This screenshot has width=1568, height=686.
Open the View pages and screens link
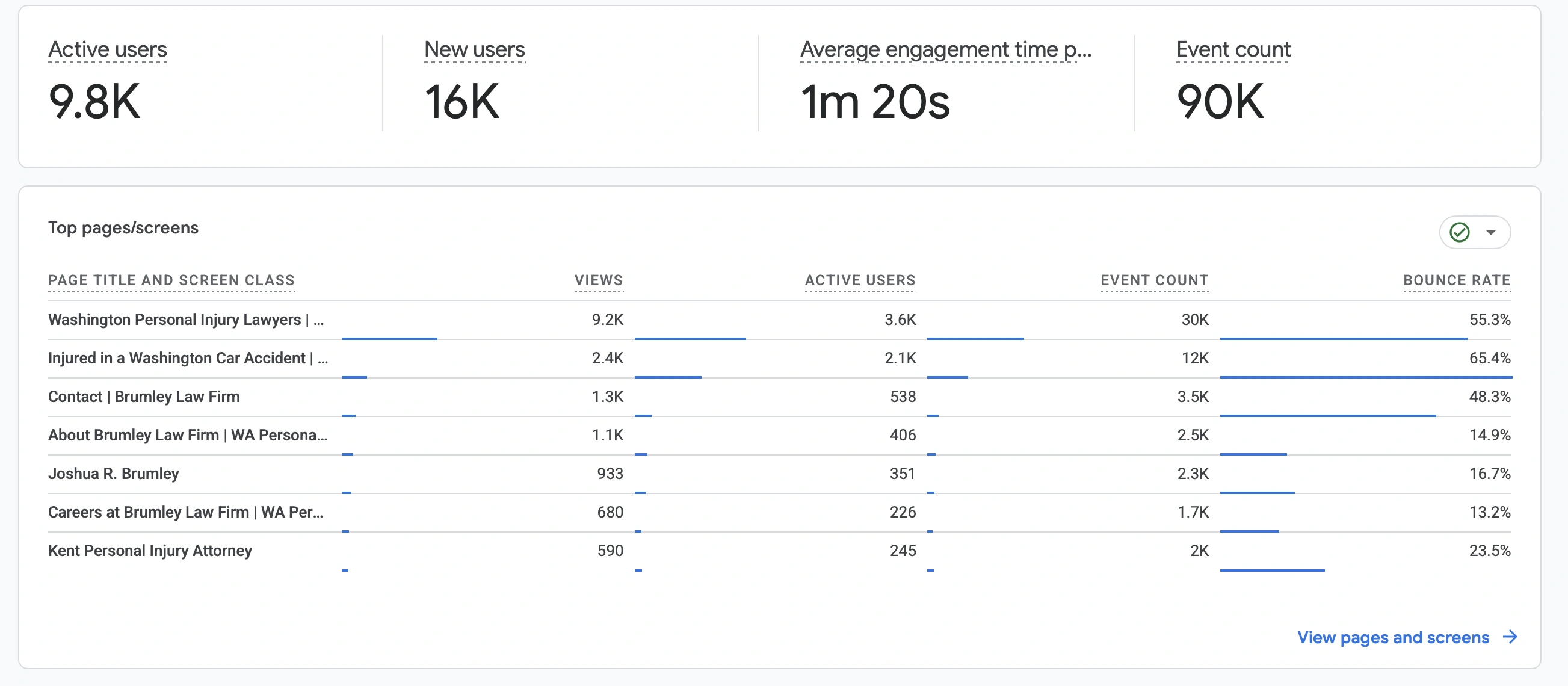(x=1393, y=637)
